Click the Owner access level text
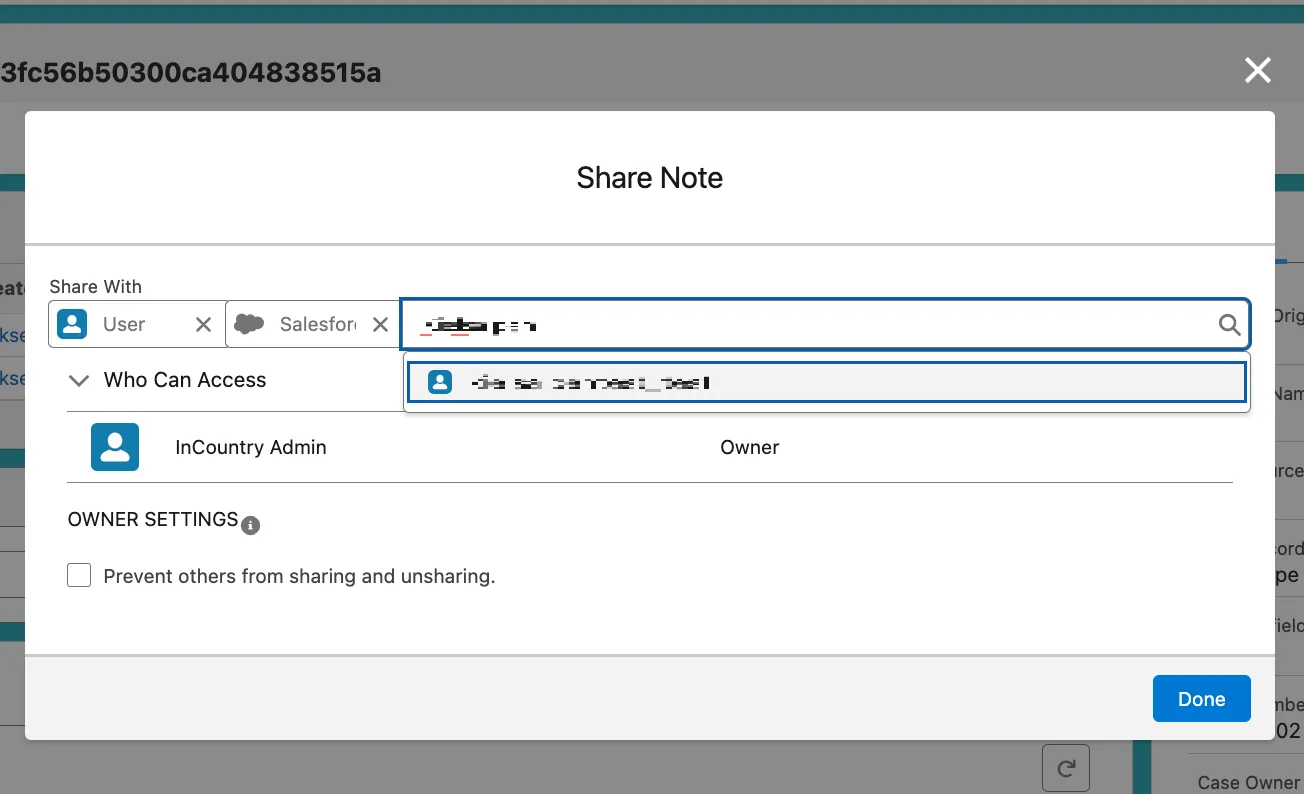Image resolution: width=1304 pixels, height=794 pixels. pos(749,447)
